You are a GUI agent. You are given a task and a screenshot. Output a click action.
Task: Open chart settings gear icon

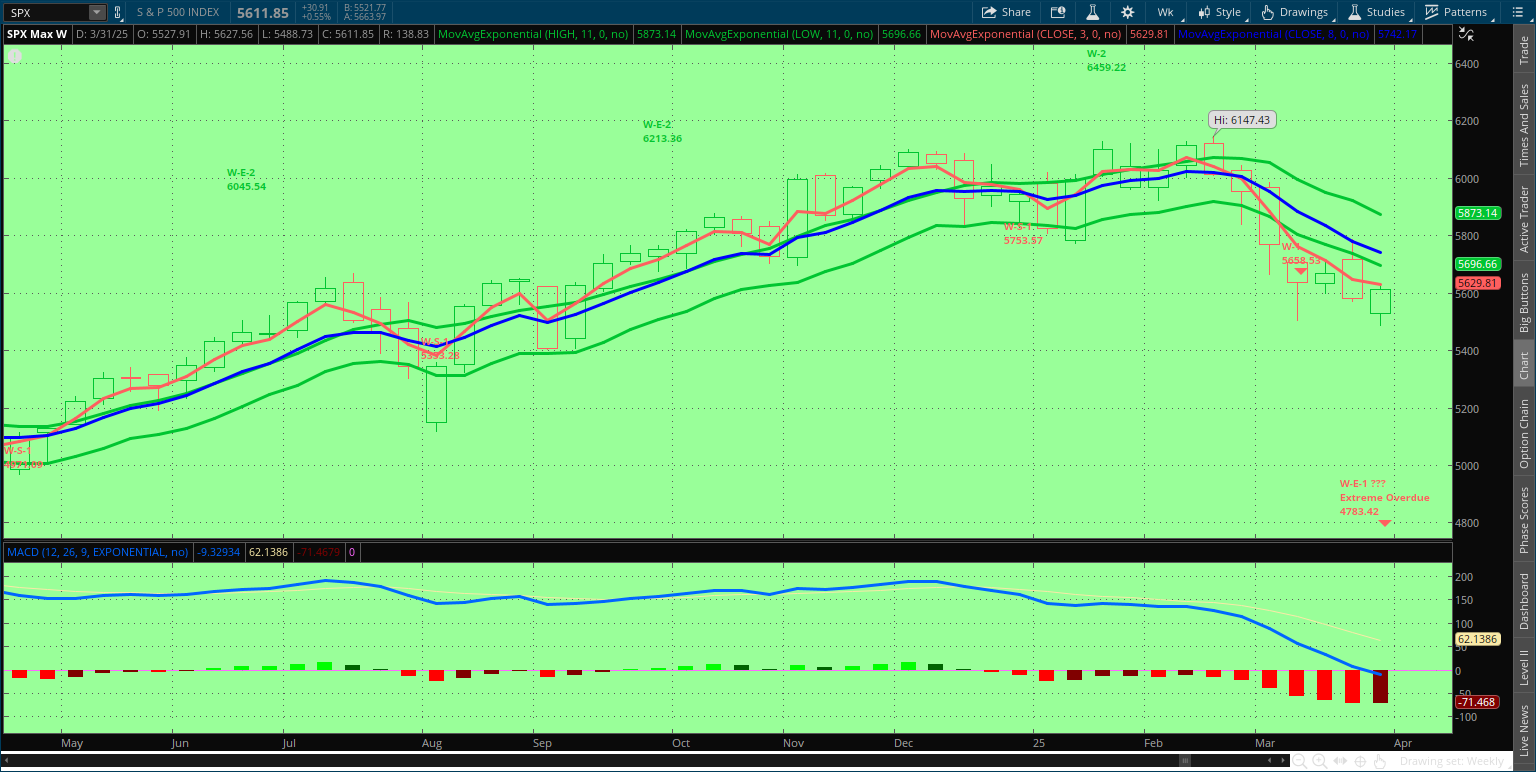tap(1128, 12)
